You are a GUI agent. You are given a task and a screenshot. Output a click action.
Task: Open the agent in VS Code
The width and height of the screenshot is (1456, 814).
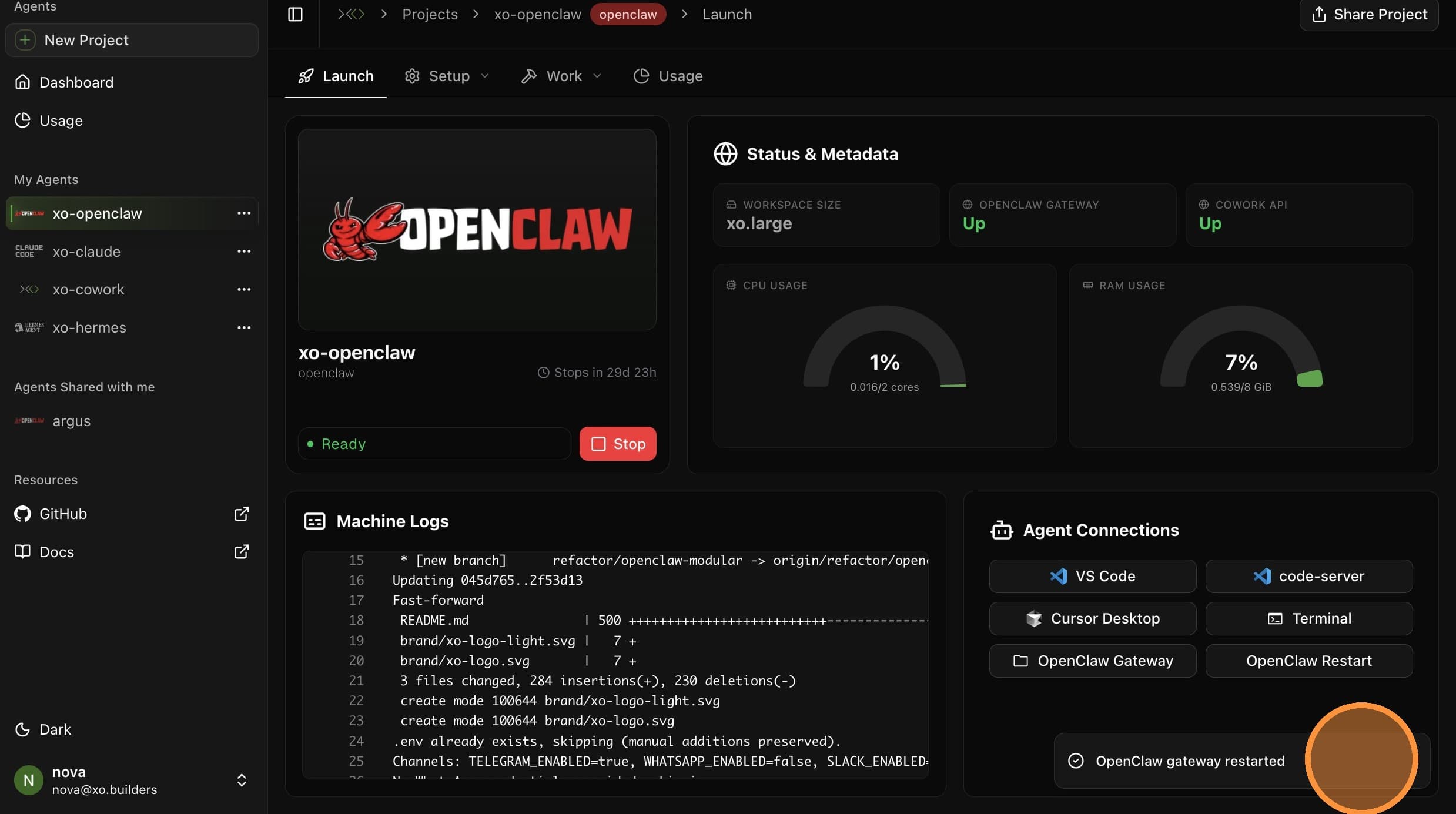tap(1093, 576)
